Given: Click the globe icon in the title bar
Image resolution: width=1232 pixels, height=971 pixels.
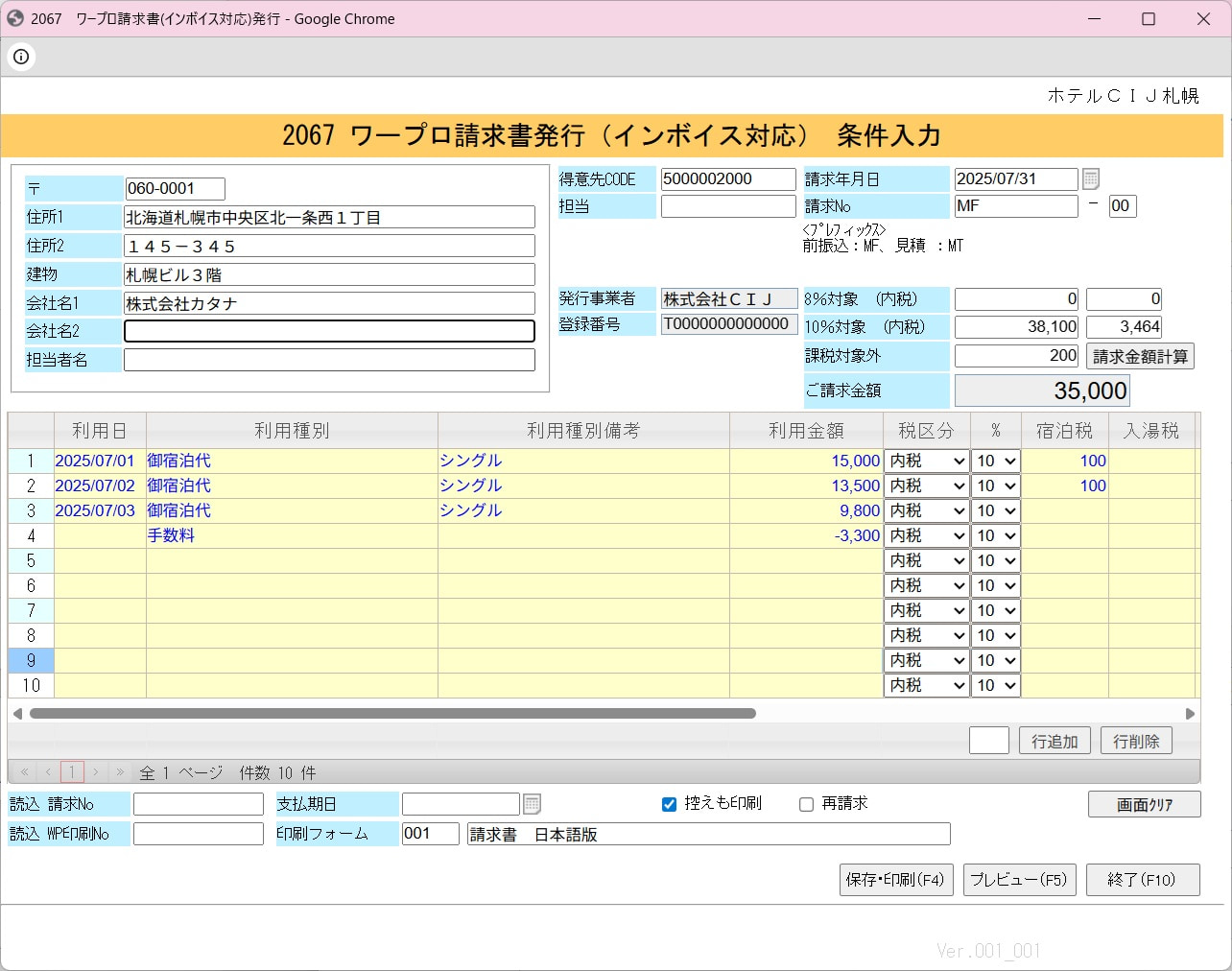Looking at the screenshot, I should coord(15,18).
